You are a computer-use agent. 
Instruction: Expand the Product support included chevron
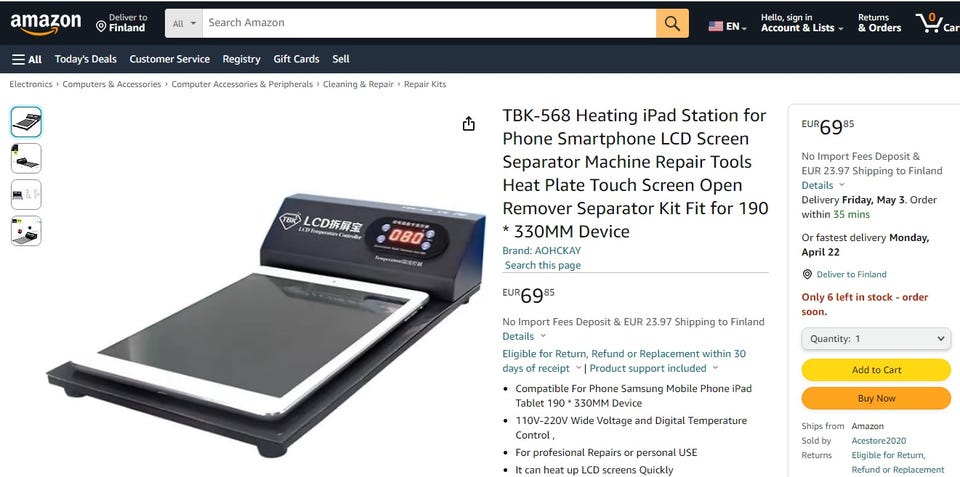tap(715, 368)
